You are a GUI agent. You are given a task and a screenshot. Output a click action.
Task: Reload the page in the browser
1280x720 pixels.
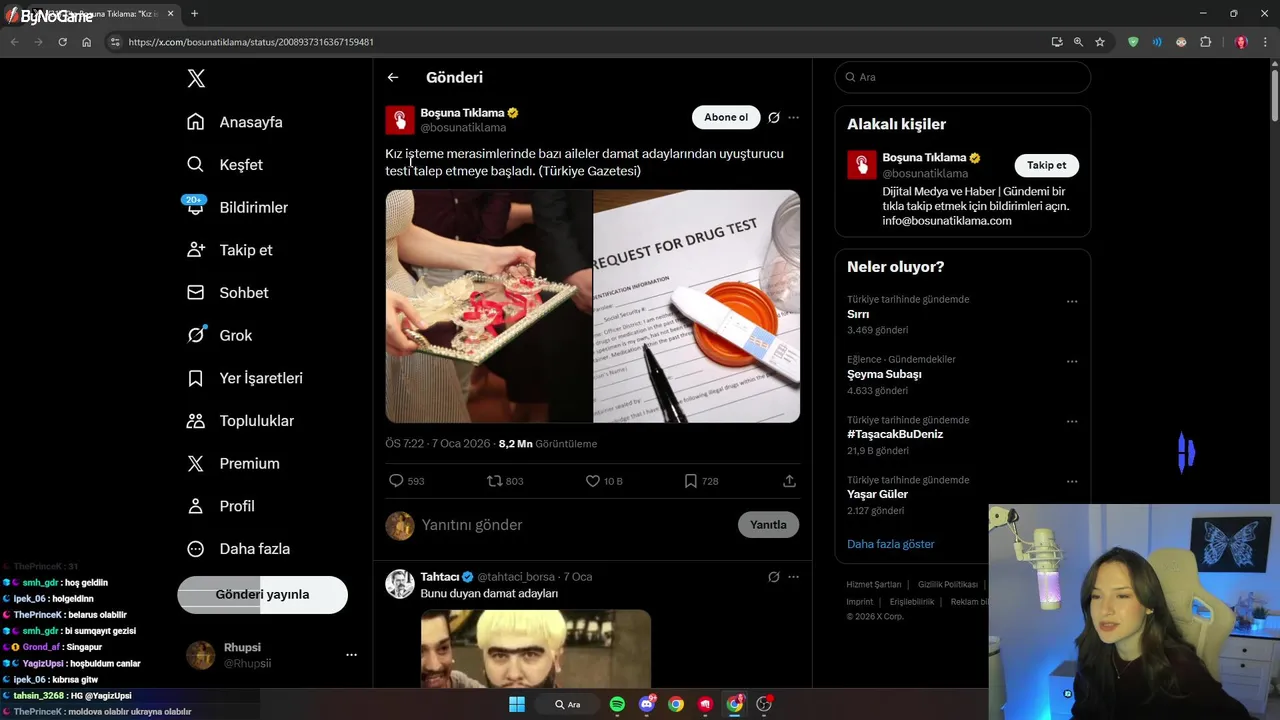pyautogui.click(x=62, y=42)
